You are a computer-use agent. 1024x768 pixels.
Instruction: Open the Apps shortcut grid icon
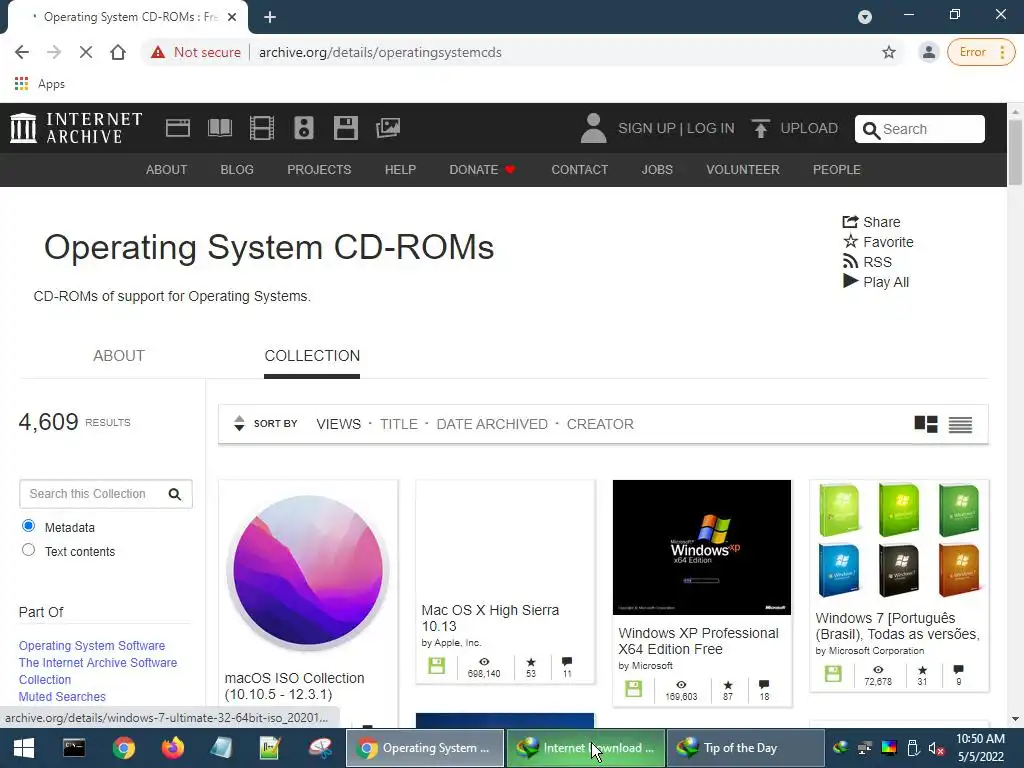coord(22,84)
